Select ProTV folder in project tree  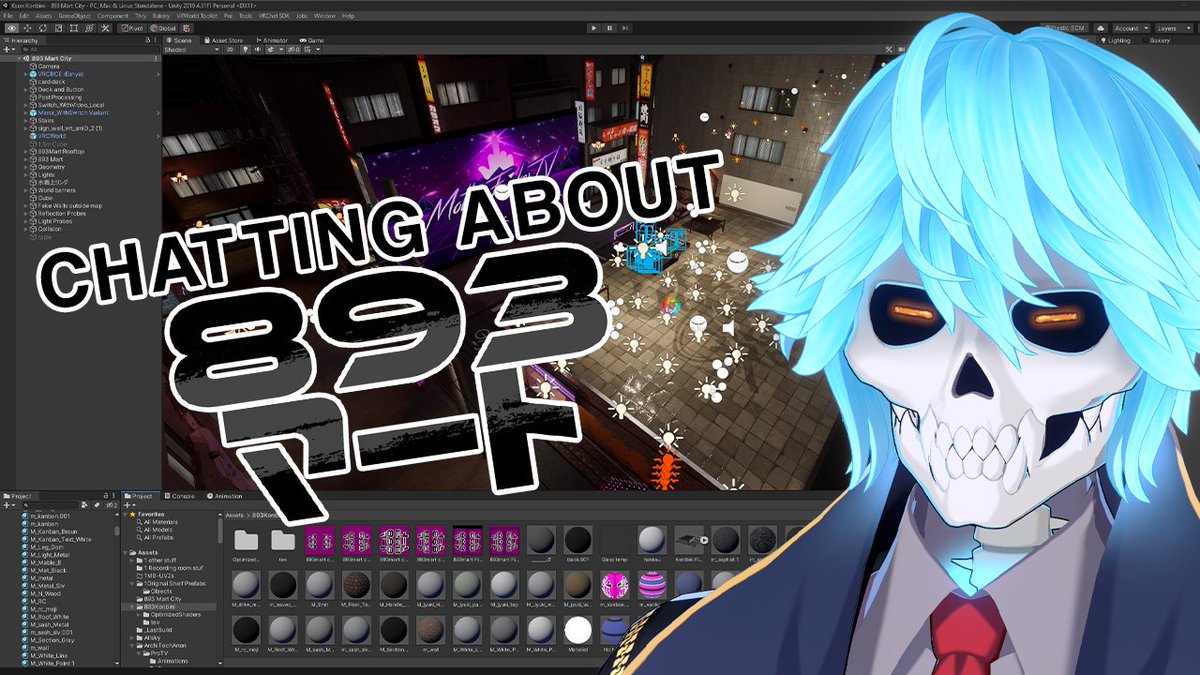(161, 653)
